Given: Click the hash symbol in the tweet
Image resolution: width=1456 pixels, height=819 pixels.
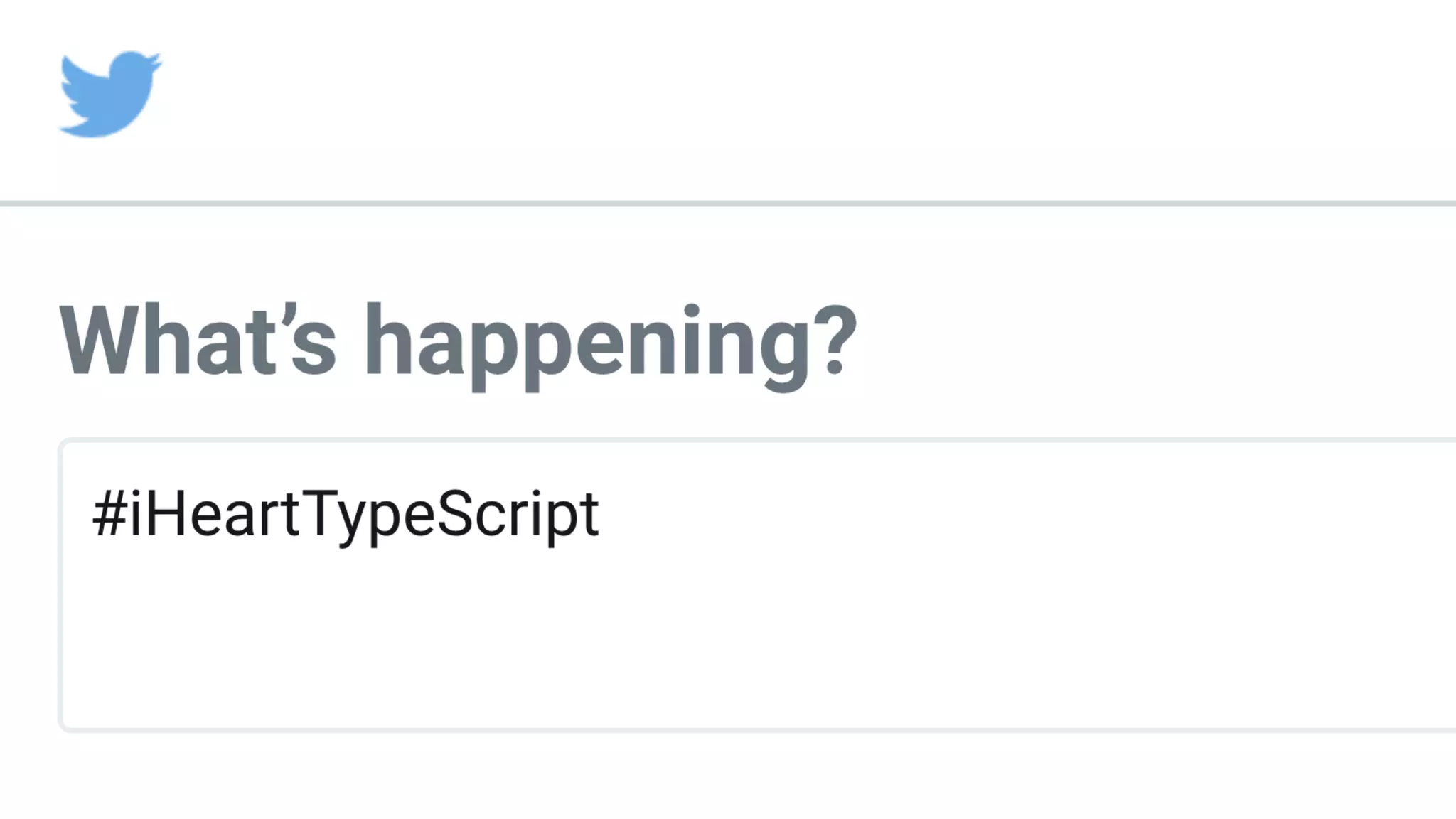Looking at the screenshot, I should [109, 514].
